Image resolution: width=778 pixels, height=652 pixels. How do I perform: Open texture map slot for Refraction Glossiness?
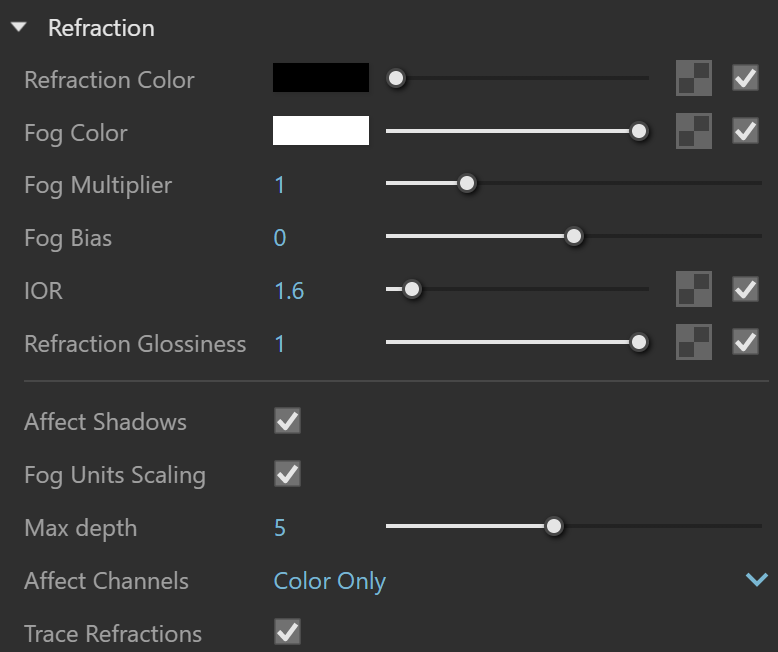pyautogui.click(x=694, y=342)
